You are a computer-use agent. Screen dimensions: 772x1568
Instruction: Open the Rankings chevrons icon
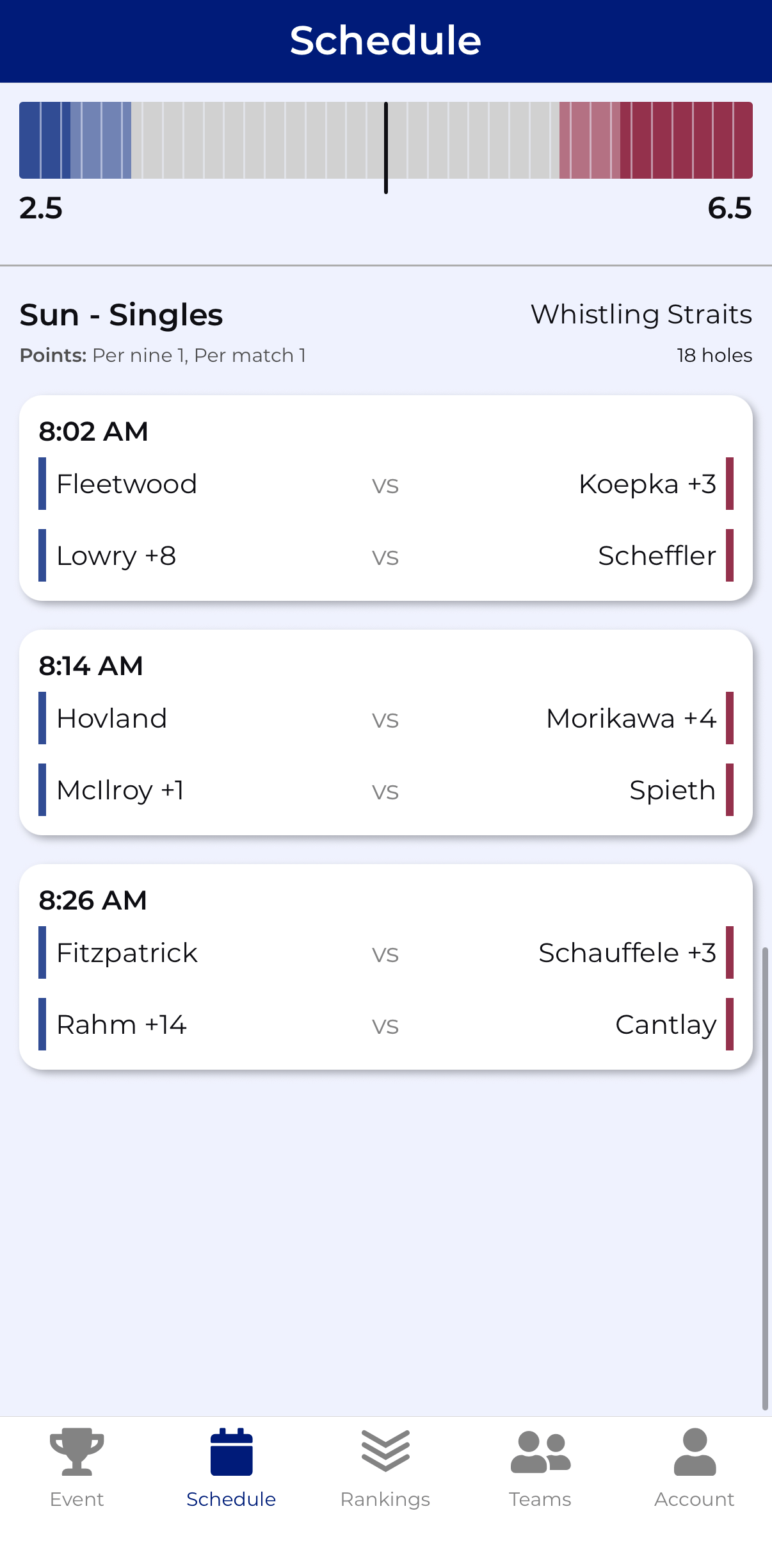click(x=385, y=1451)
